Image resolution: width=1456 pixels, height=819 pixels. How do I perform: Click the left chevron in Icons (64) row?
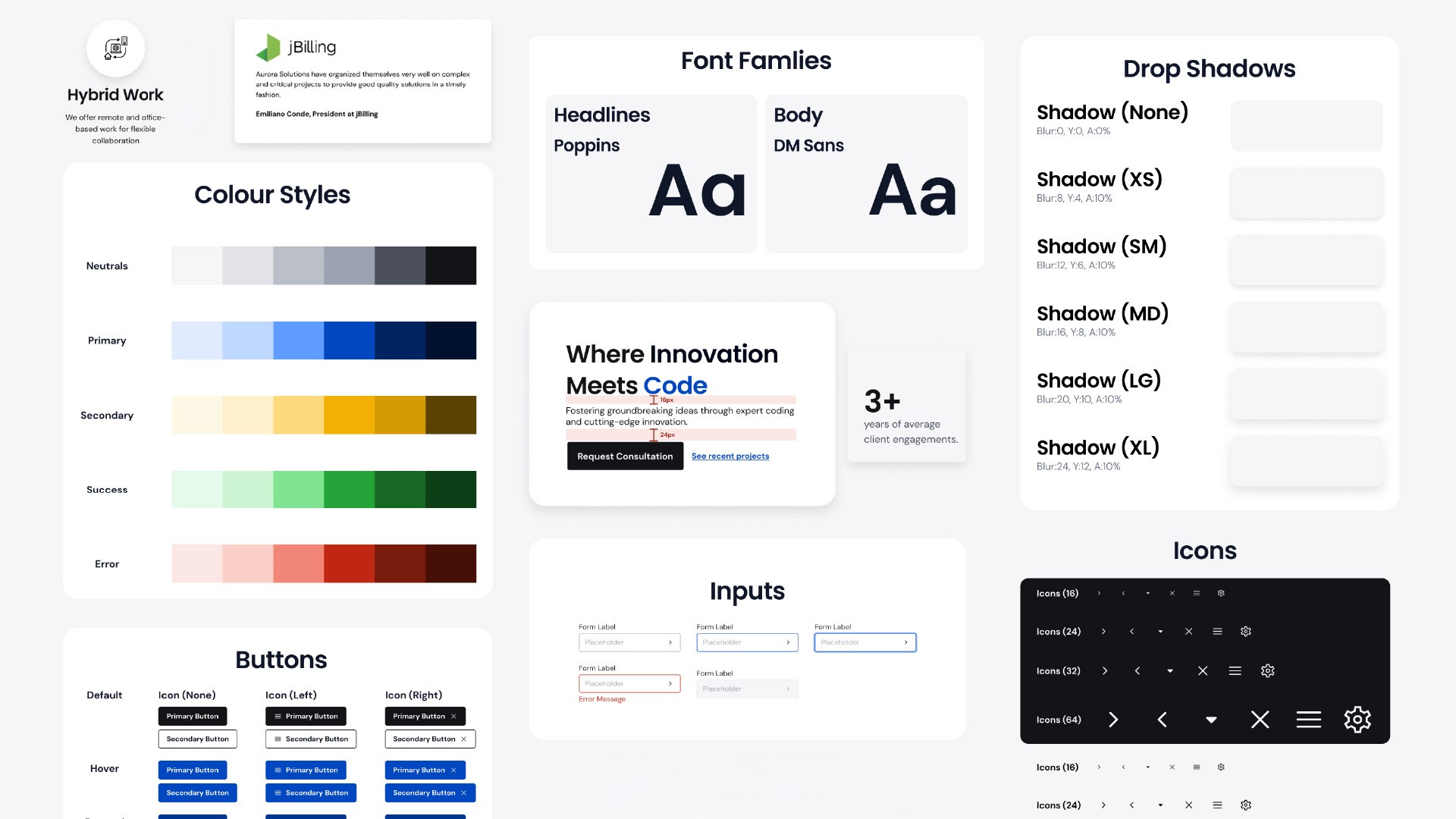point(1162,719)
